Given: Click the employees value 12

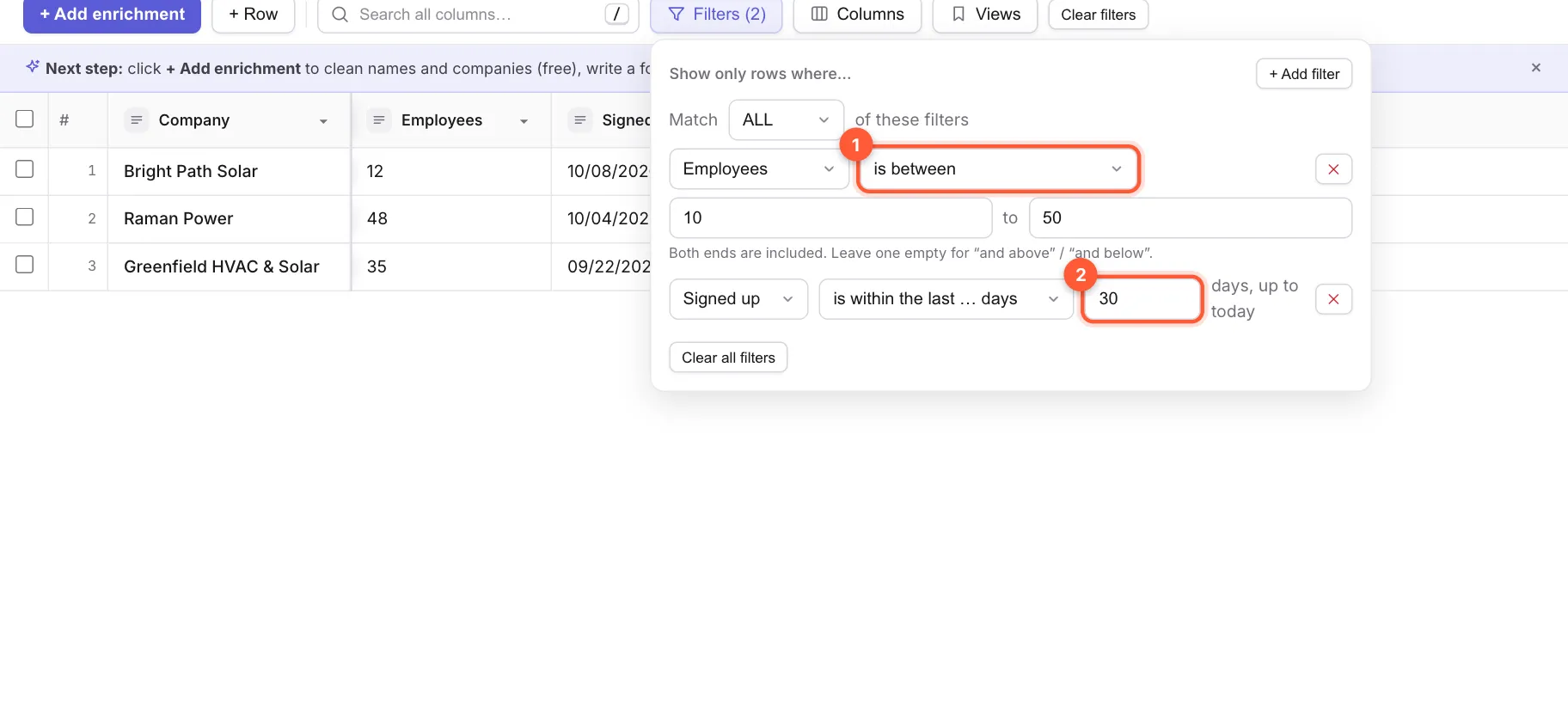Looking at the screenshot, I should [x=375, y=171].
